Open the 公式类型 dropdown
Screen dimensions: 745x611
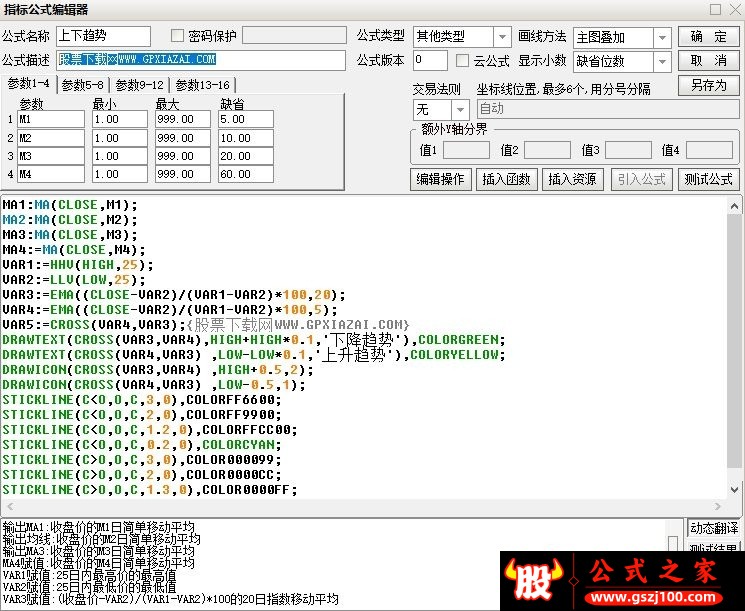pyautogui.click(x=502, y=37)
